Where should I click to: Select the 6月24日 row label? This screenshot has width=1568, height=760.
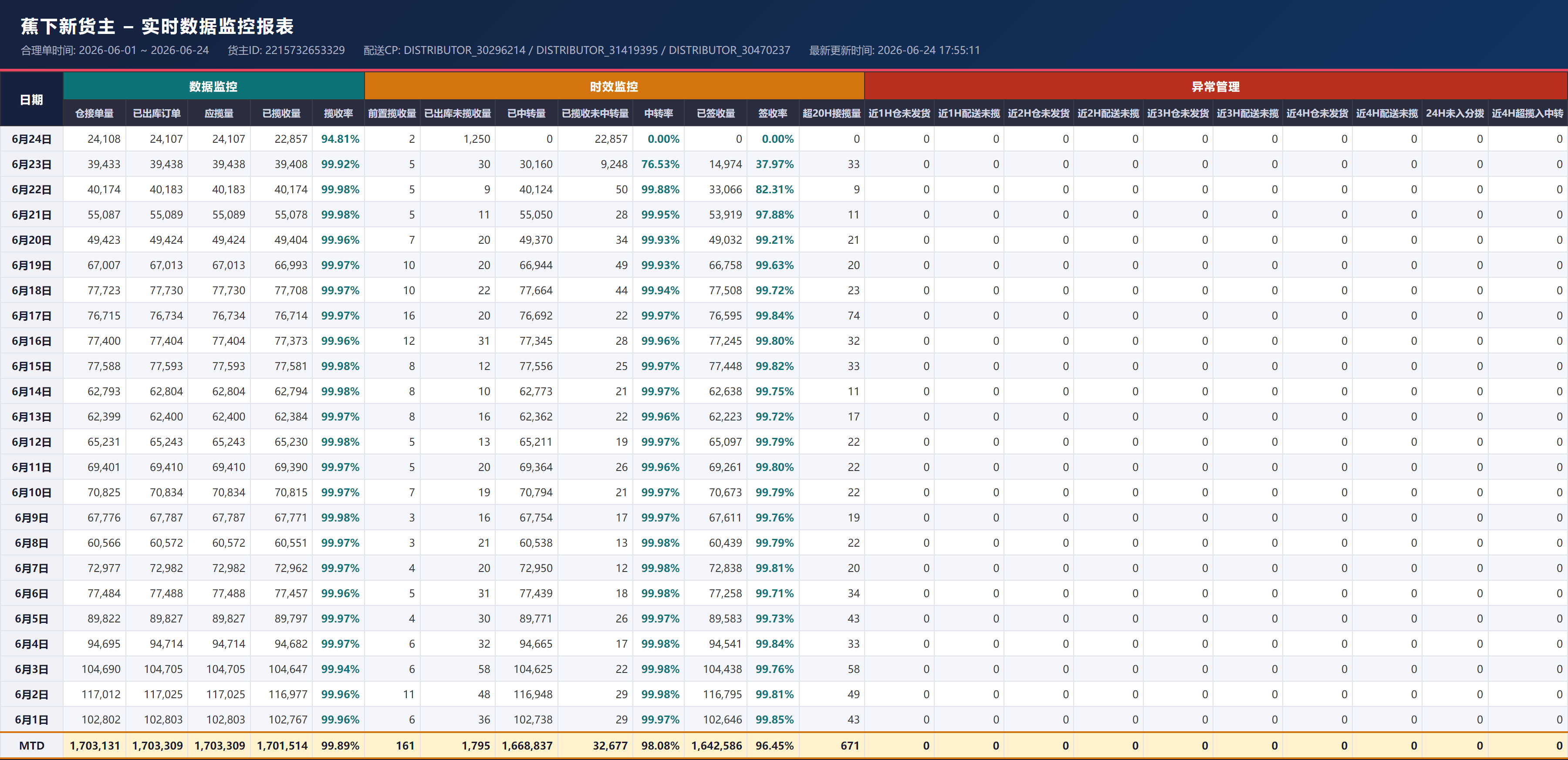click(32, 139)
